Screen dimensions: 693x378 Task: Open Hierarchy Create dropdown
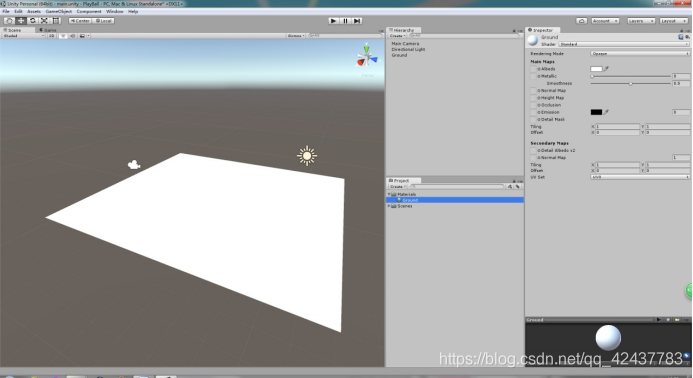pos(397,36)
